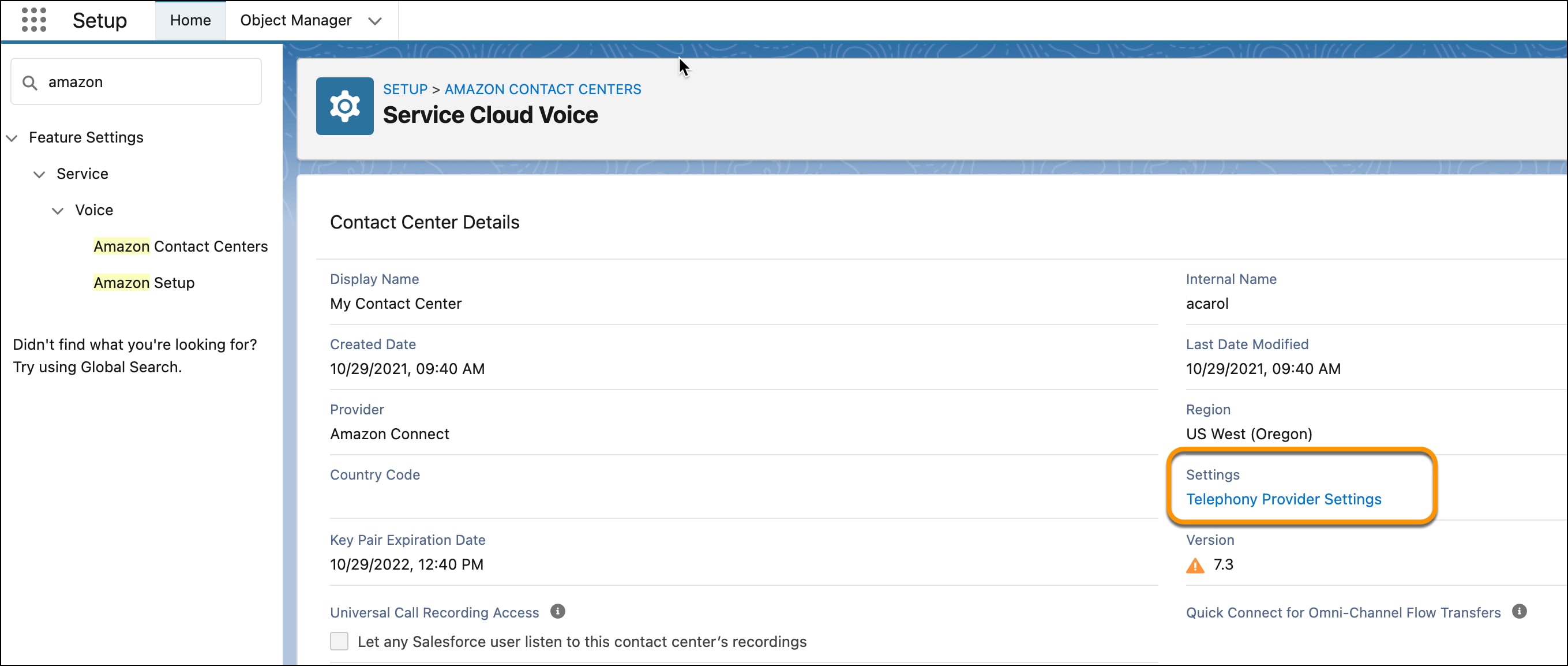This screenshot has width=1568, height=666.
Task: Click the Version value 7.3
Action: point(1223,564)
